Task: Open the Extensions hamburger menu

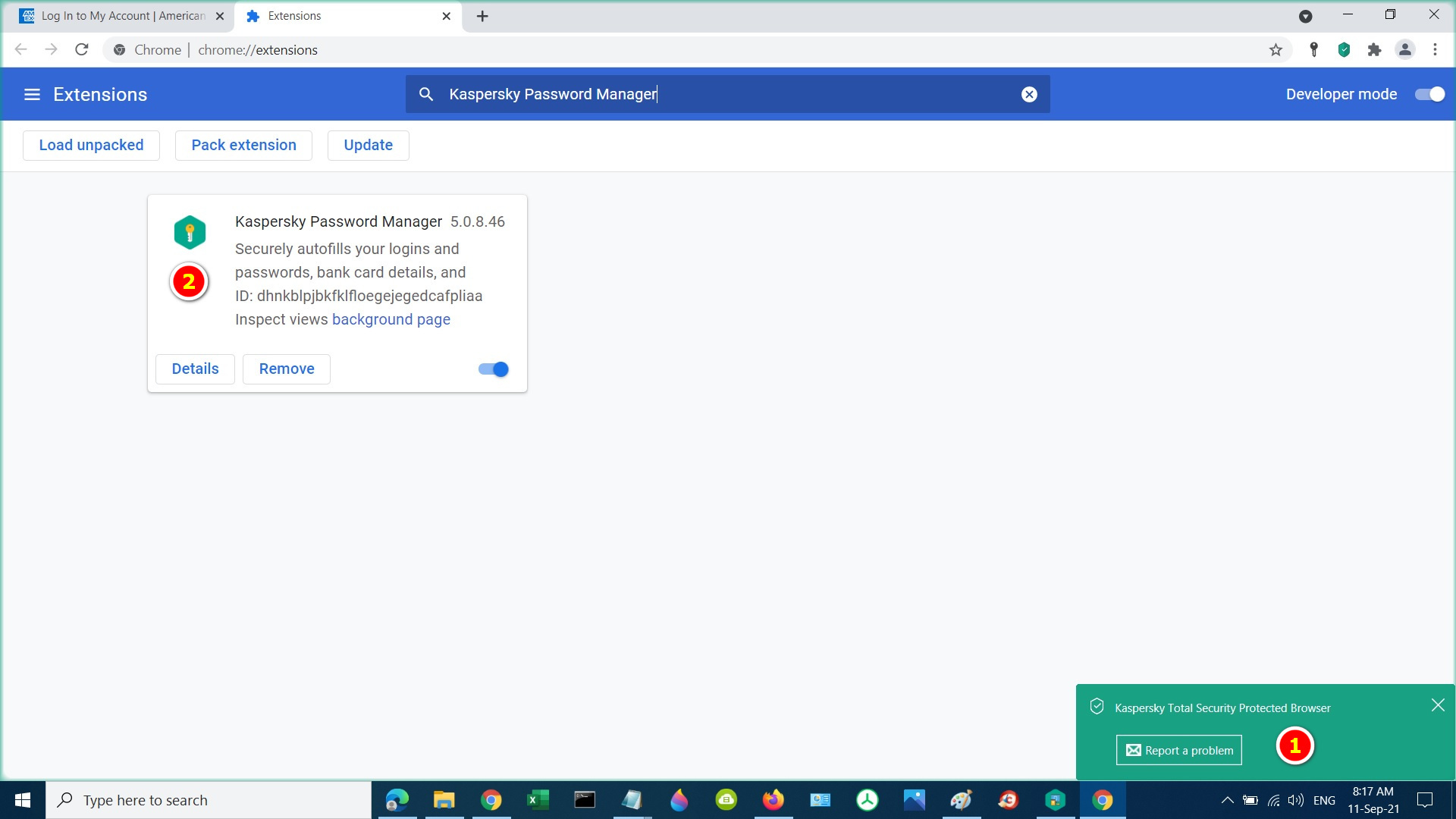Action: tap(32, 95)
